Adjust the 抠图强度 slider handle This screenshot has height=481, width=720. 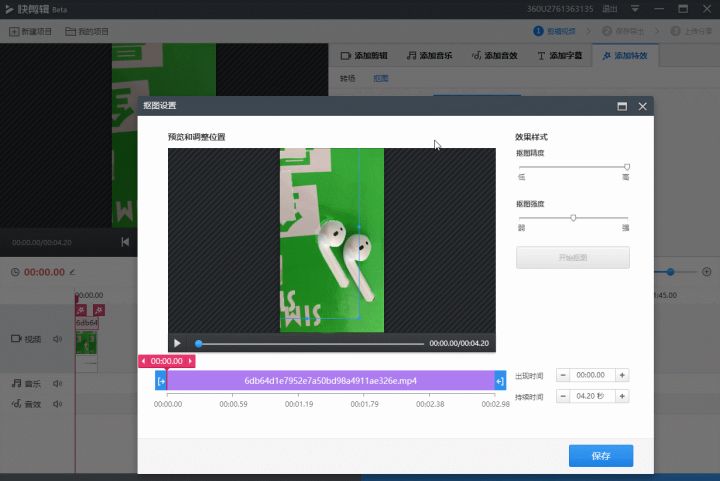[x=573, y=218]
